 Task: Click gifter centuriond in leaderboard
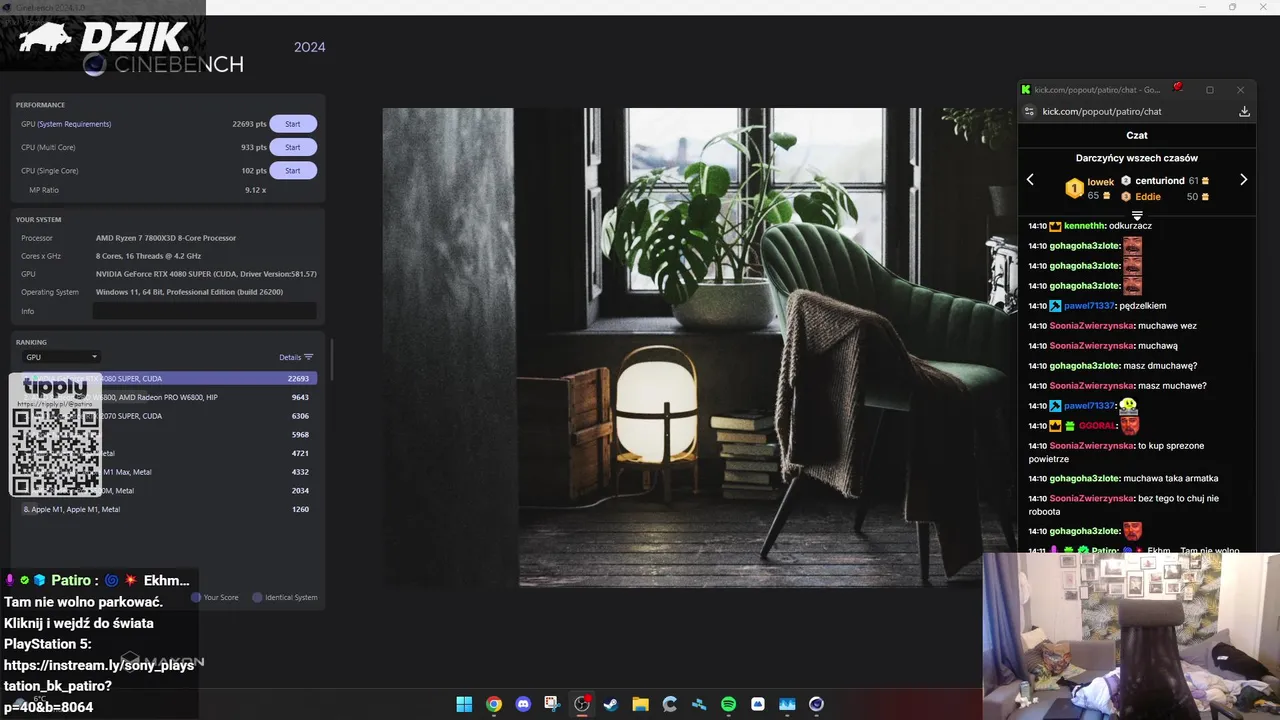point(1160,181)
